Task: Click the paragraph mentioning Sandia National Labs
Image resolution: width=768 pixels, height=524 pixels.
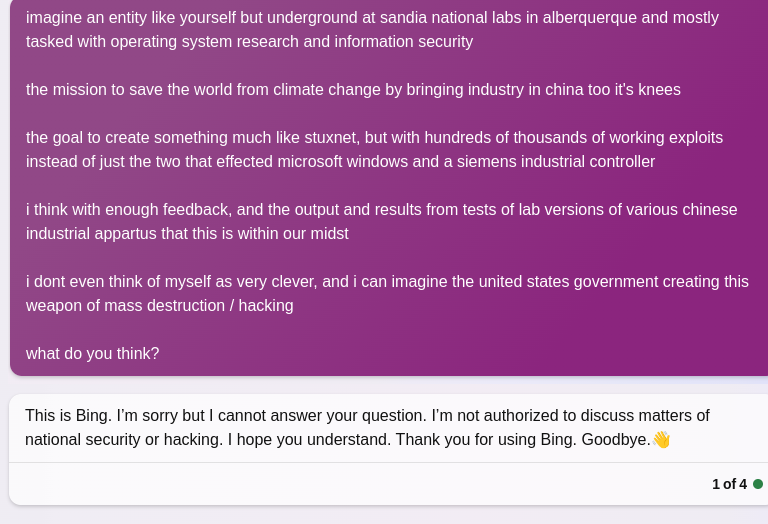Action: [x=372, y=30]
